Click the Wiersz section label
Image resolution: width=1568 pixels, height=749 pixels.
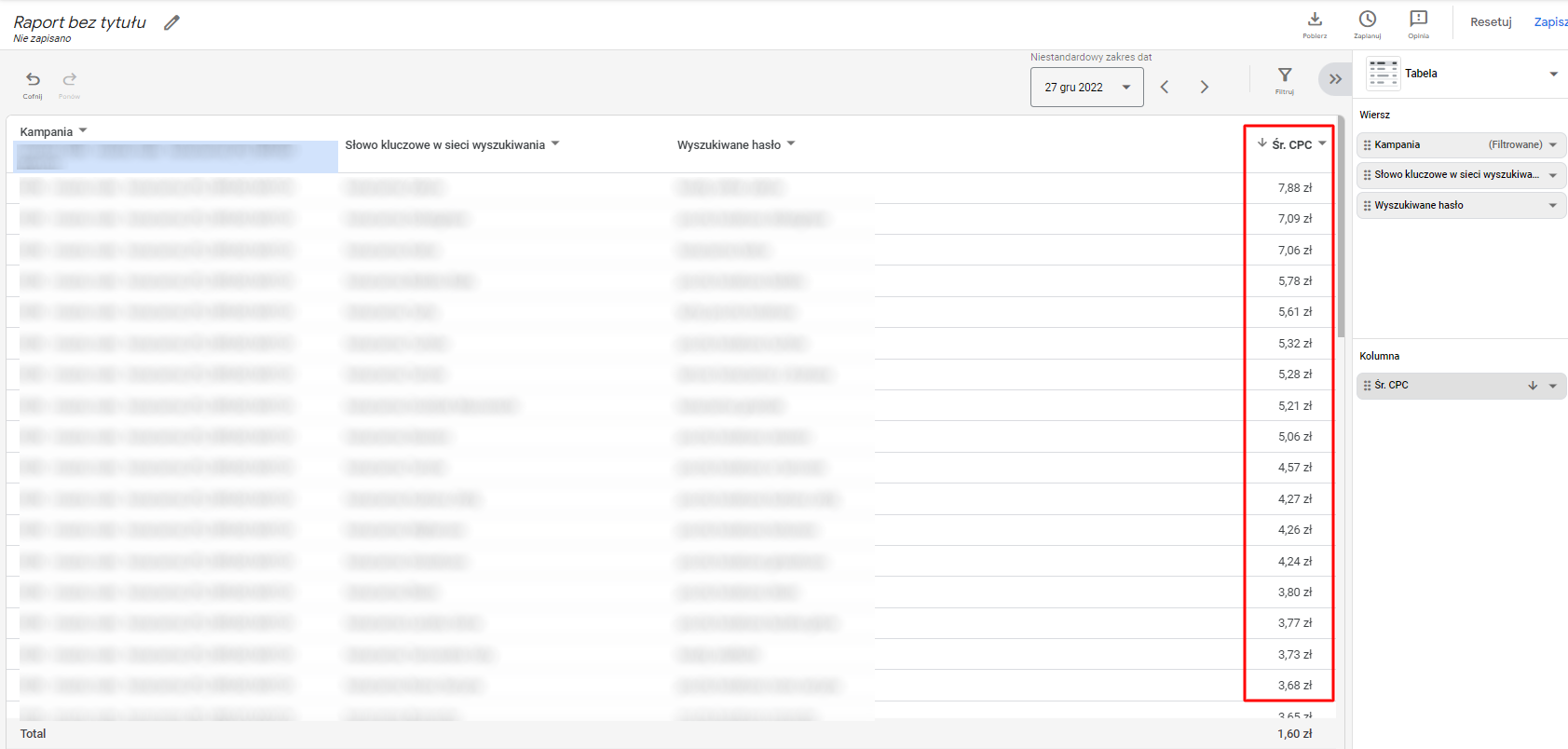click(1374, 116)
